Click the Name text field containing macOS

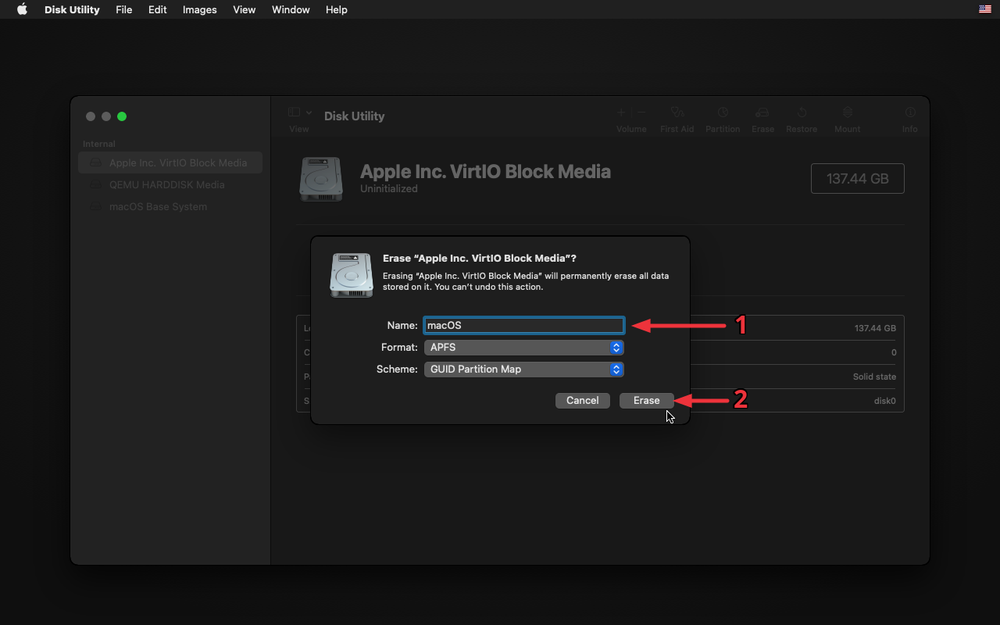[523, 325]
